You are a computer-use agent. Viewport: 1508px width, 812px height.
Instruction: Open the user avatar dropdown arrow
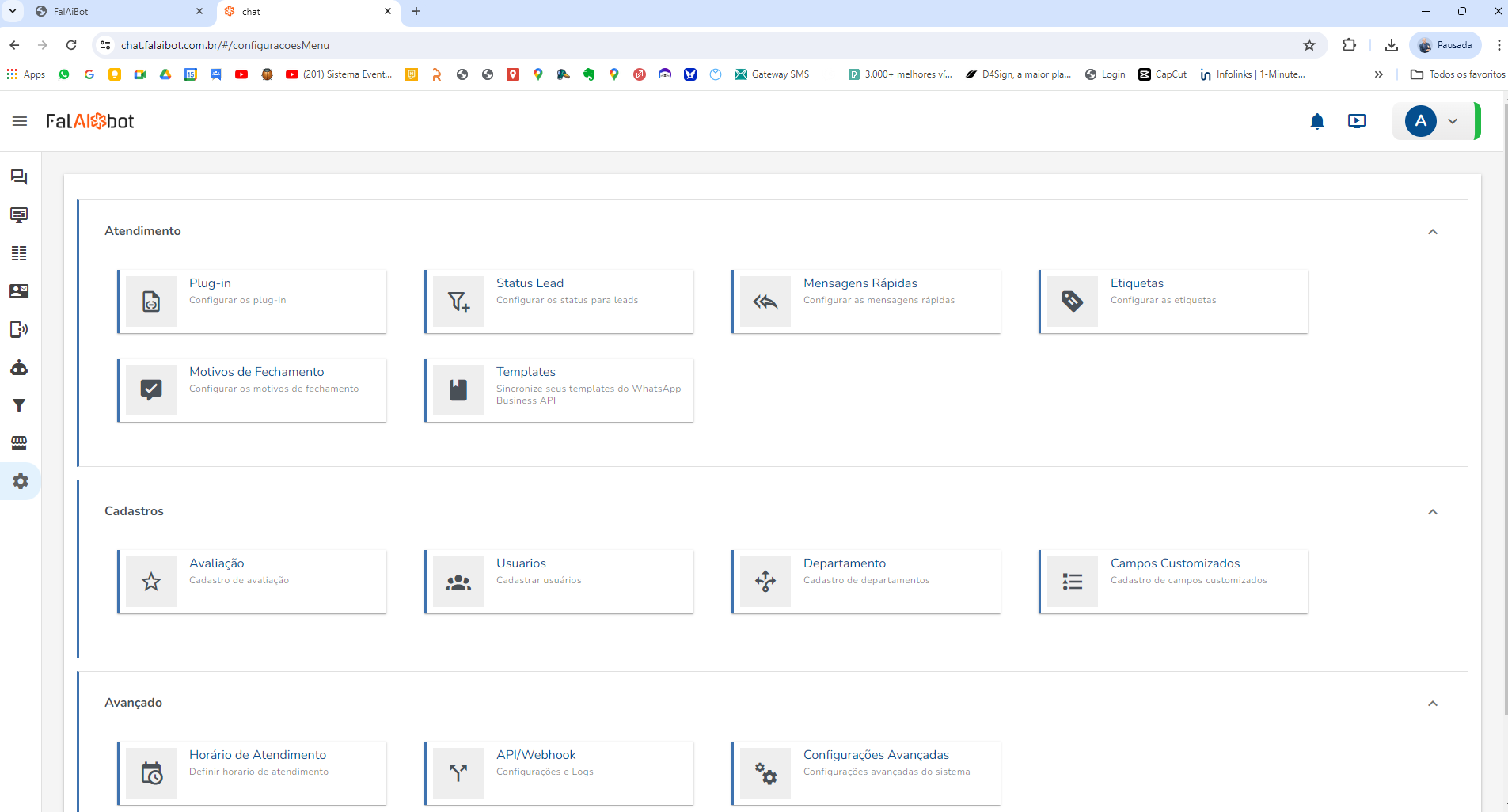pyautogui.click(x=1453, y=121)
